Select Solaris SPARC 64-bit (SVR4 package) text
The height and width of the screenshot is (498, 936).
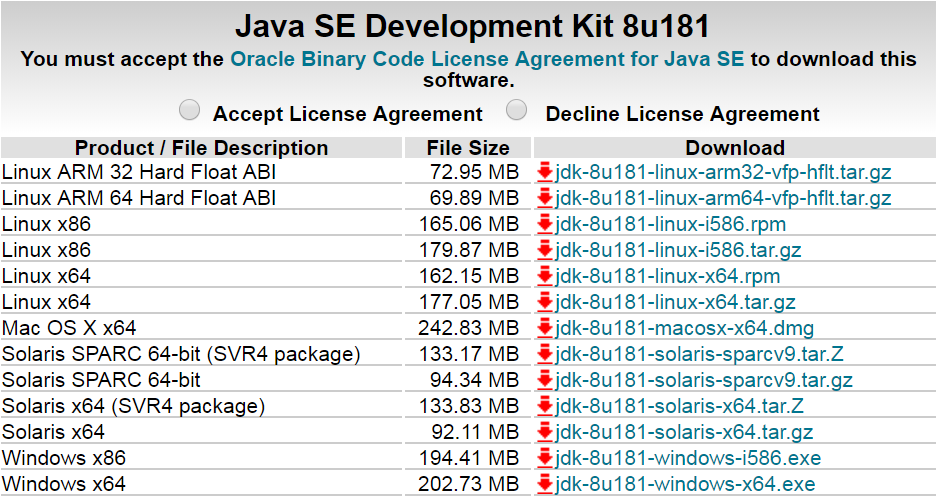pyautogui.click(x=181, y=354)
